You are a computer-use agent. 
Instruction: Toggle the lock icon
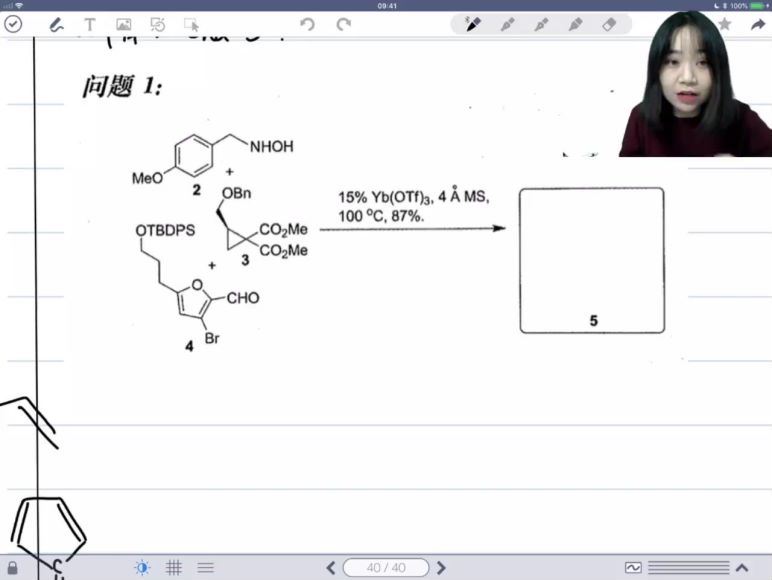(12, 568)
